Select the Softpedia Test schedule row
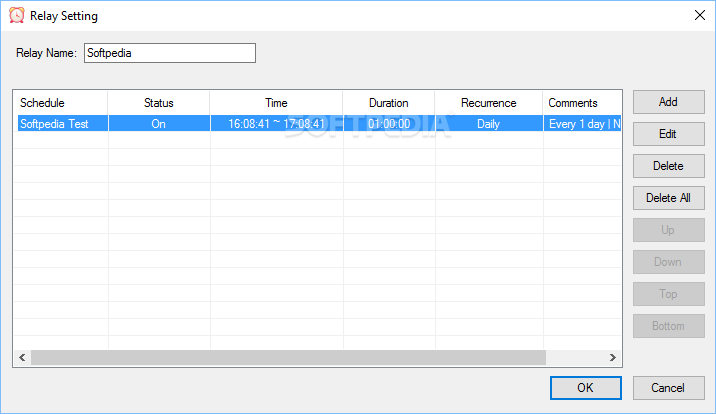This screenshot has height=414, width=716. point(317,124)
